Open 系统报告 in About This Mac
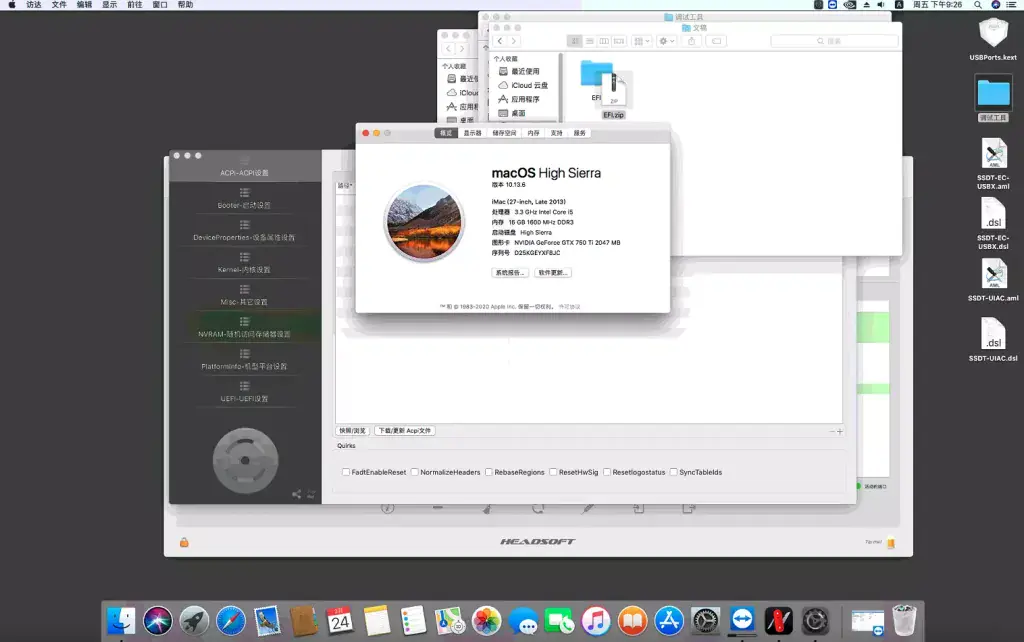This screenshot has width=1024, height=642. pos(510,272)
